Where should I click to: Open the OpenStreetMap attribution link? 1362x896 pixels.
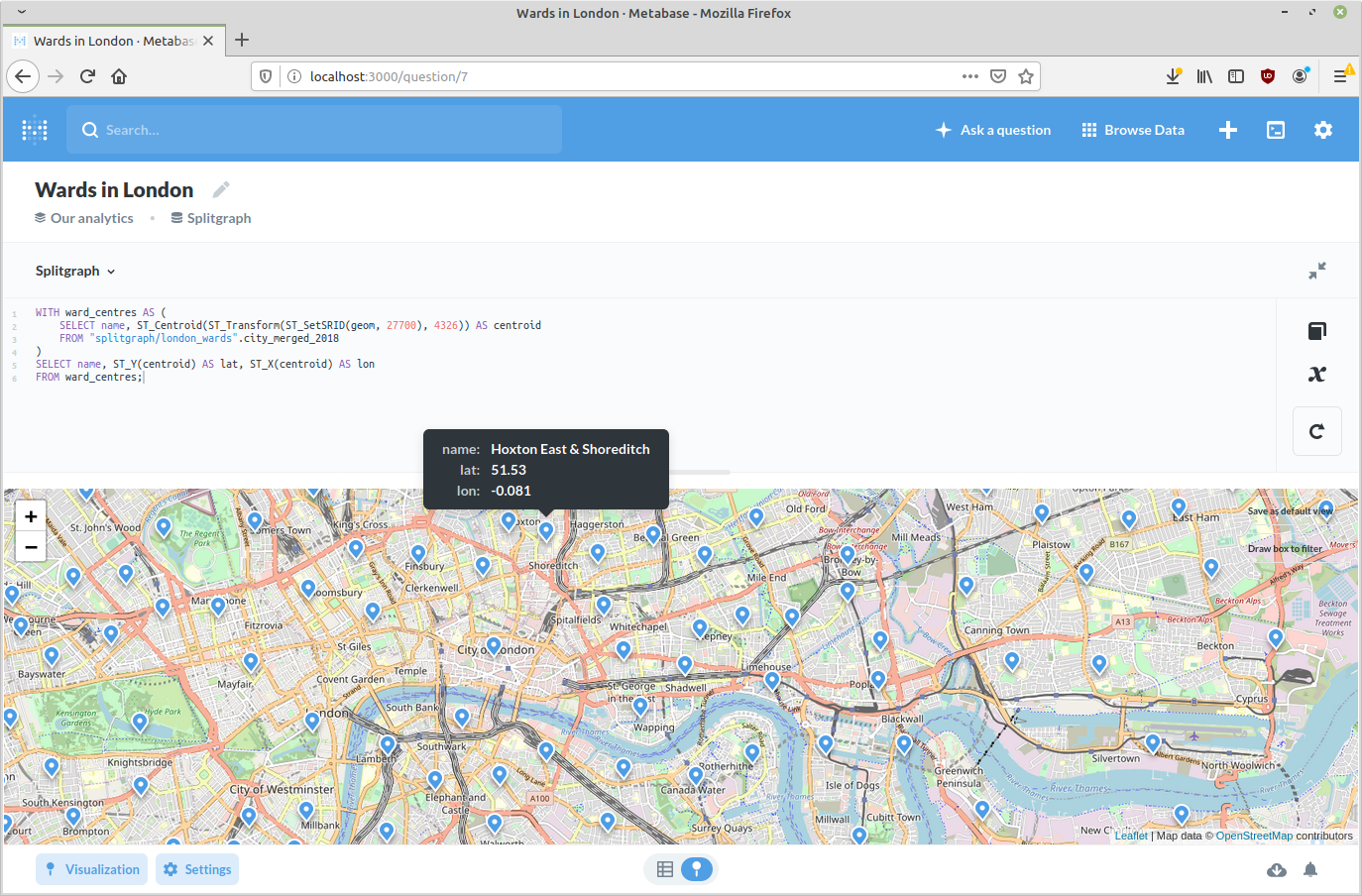(x=1254, y=836)
